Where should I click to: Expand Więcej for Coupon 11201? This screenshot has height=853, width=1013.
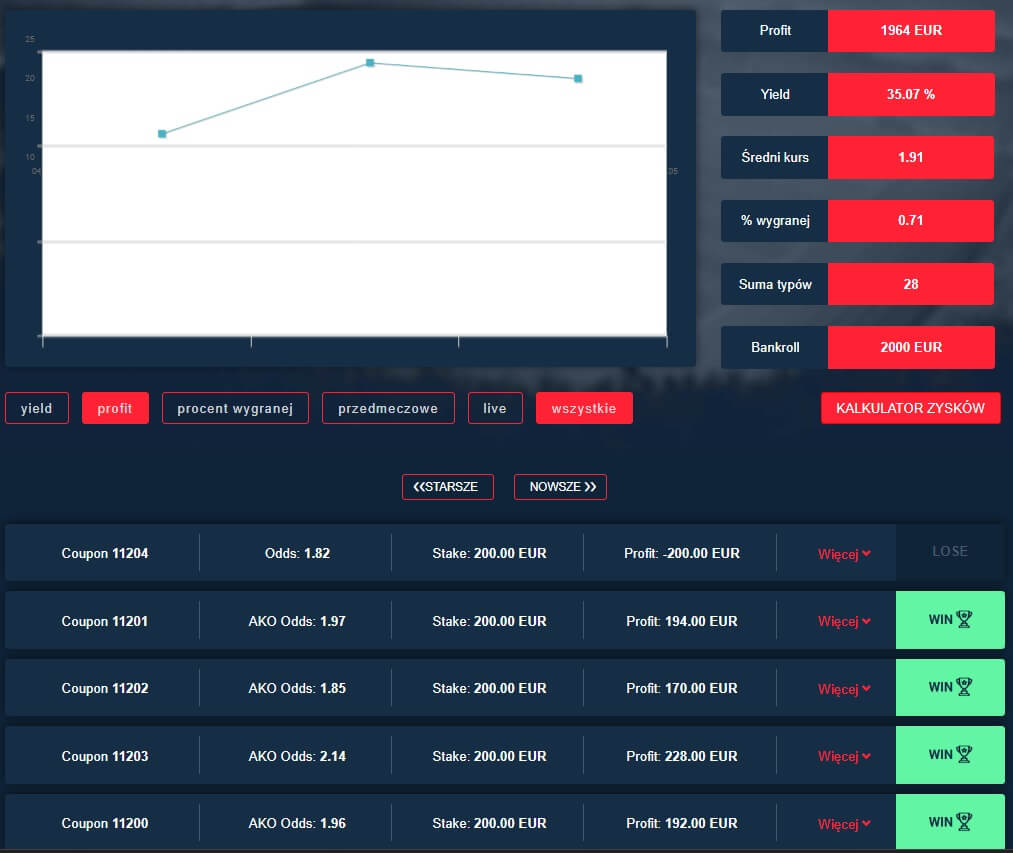point(844,621)
